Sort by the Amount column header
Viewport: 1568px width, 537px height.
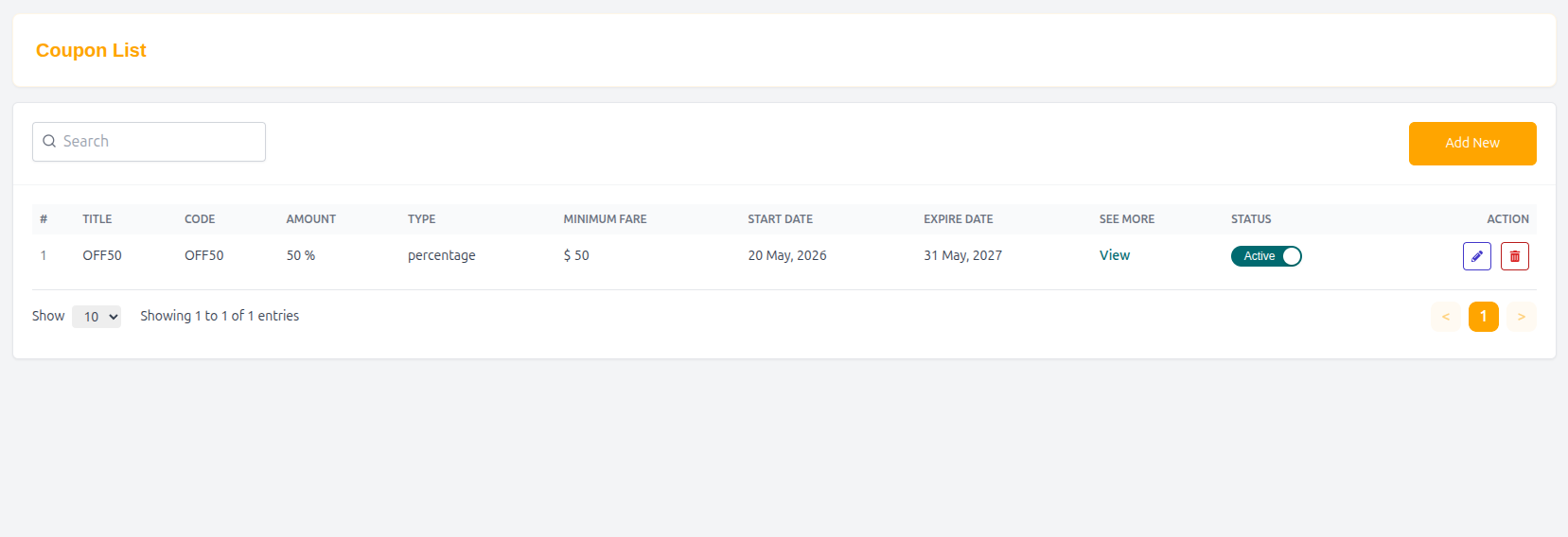[311, 219]
